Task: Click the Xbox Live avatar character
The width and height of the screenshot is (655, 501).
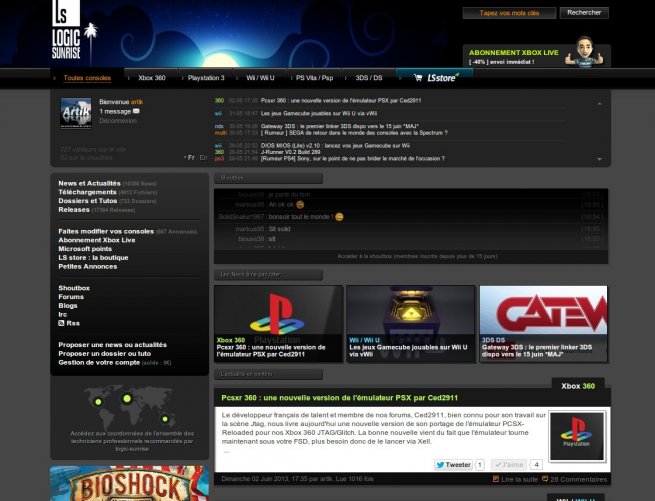Action: click(x=584, y=51)
